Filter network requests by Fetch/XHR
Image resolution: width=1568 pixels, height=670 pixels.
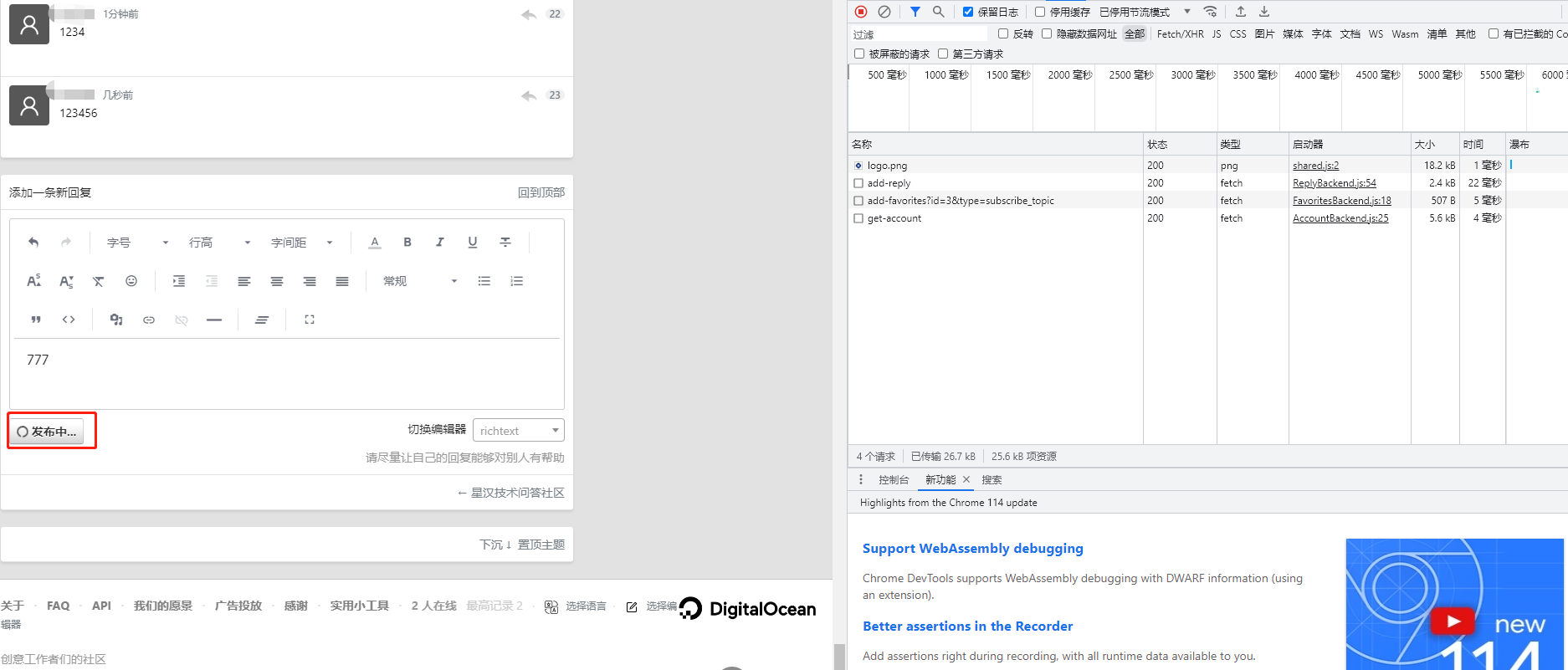[1180, 34]
